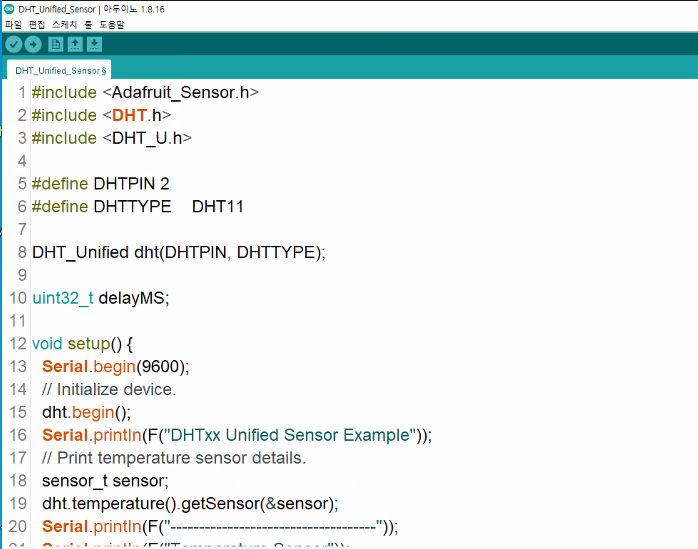The image size is (698, 549).
Task: Click '// Print temperature sensor details.' comment
Action: (x=174, y=458)
